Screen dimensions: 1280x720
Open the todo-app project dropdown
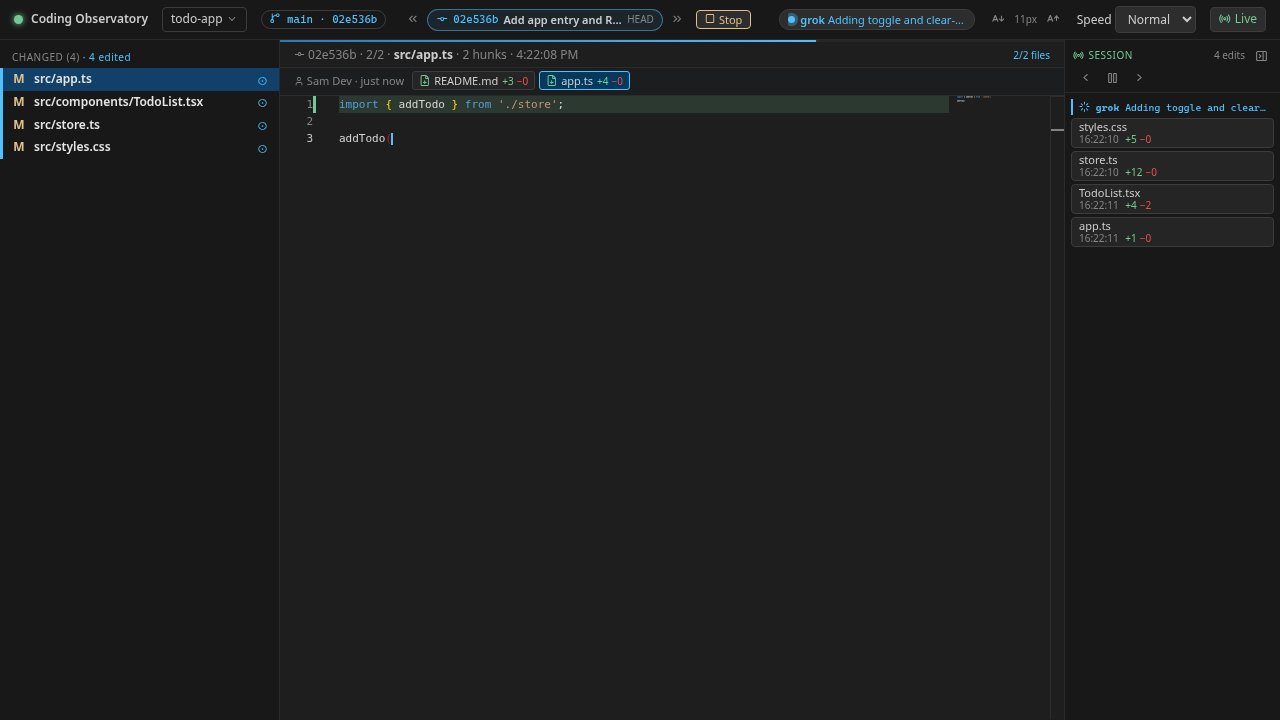[204, 19]
